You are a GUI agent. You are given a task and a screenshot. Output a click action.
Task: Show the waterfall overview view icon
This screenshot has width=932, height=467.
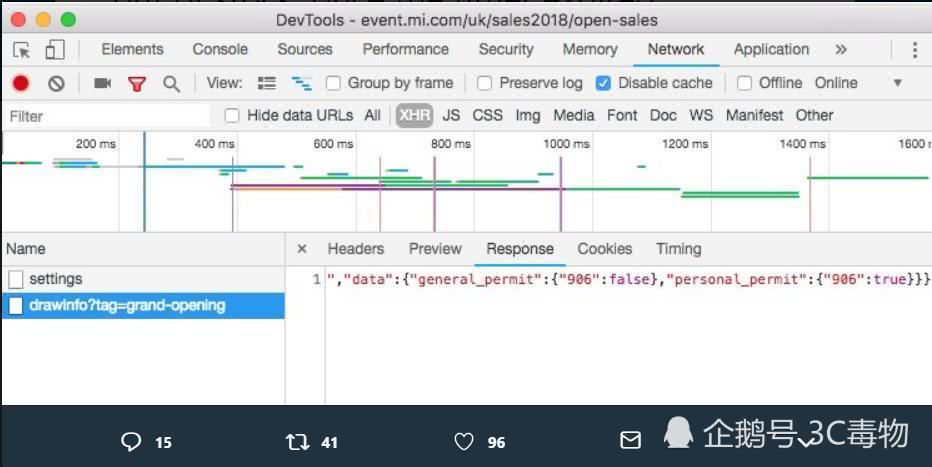[x=301, y=84]
